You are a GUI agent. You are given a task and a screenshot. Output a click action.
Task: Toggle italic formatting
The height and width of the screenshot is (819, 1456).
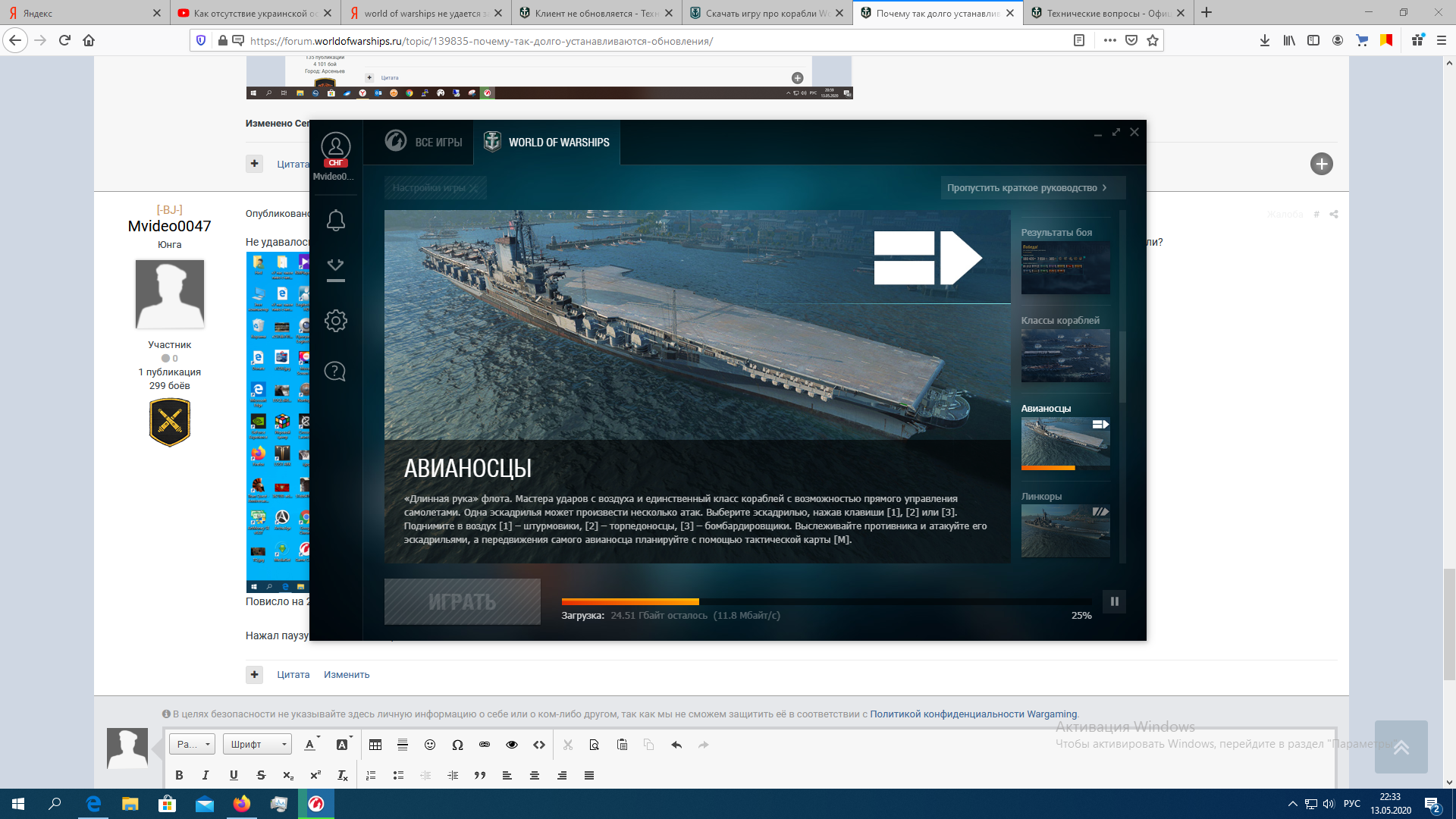206,775
